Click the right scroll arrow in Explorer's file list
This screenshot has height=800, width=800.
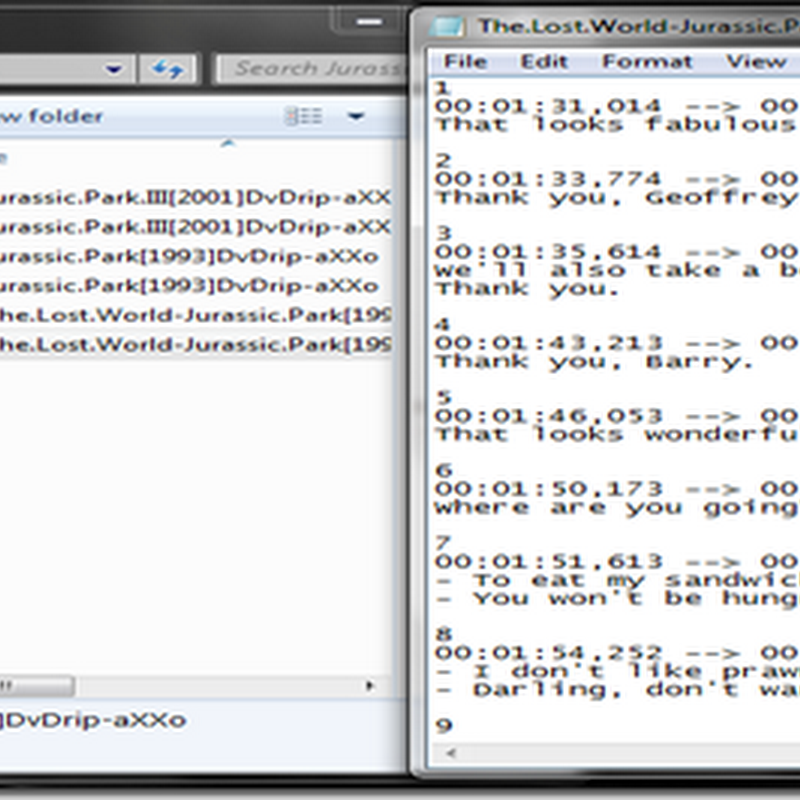tap(370, 686)
